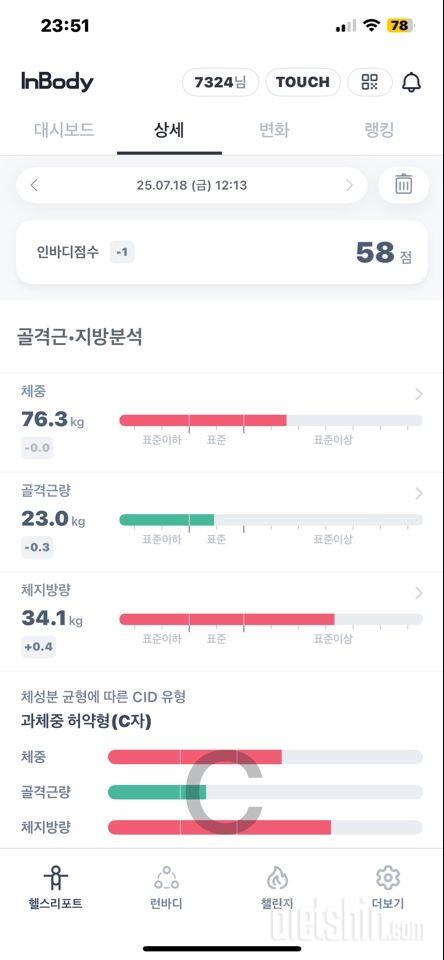Viewport: 444px width, 960px height.
Task: Switch to the 대시보드 tab
Action: click(64, 130)
